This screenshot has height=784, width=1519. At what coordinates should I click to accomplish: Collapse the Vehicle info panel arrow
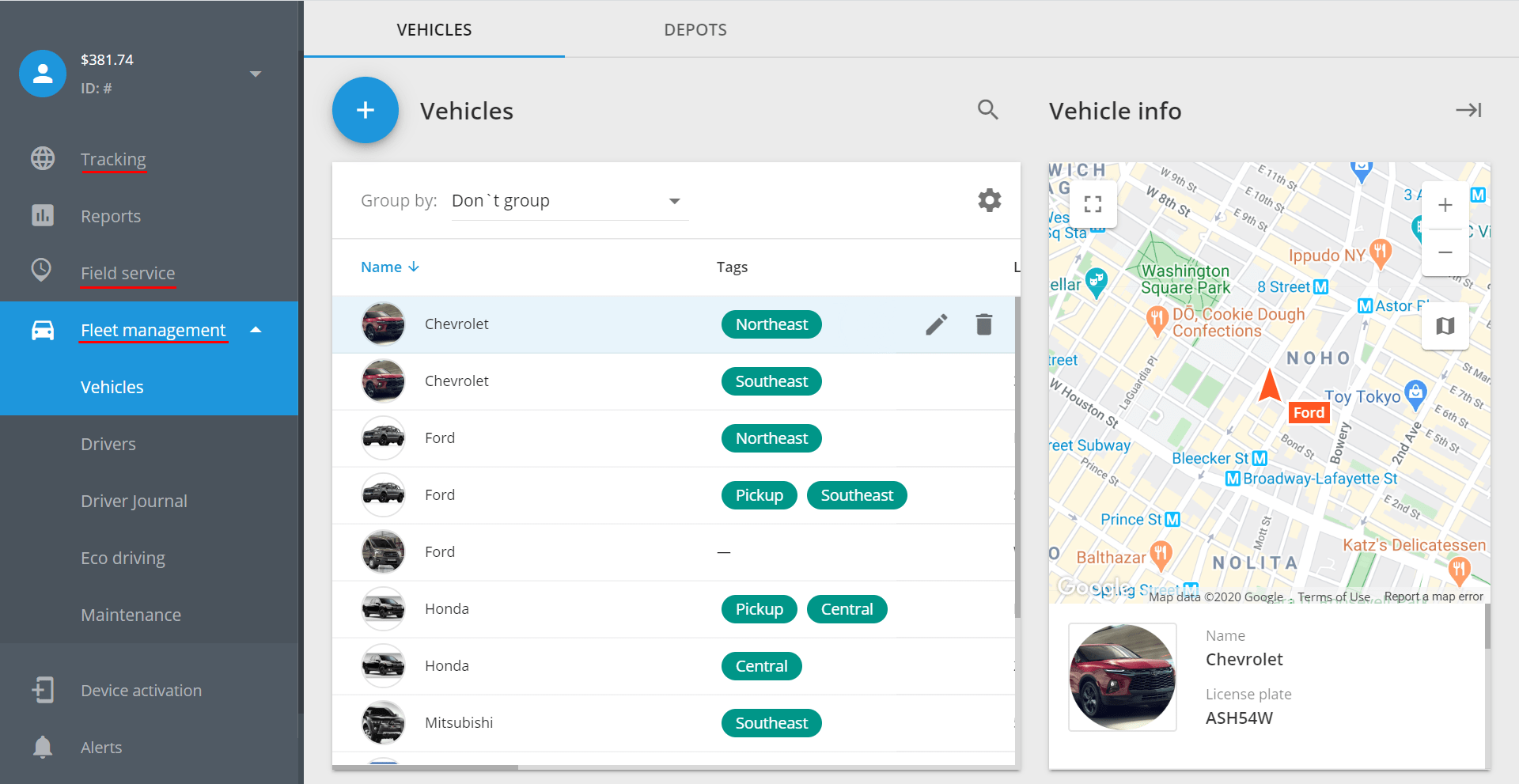coord(1469,110)
